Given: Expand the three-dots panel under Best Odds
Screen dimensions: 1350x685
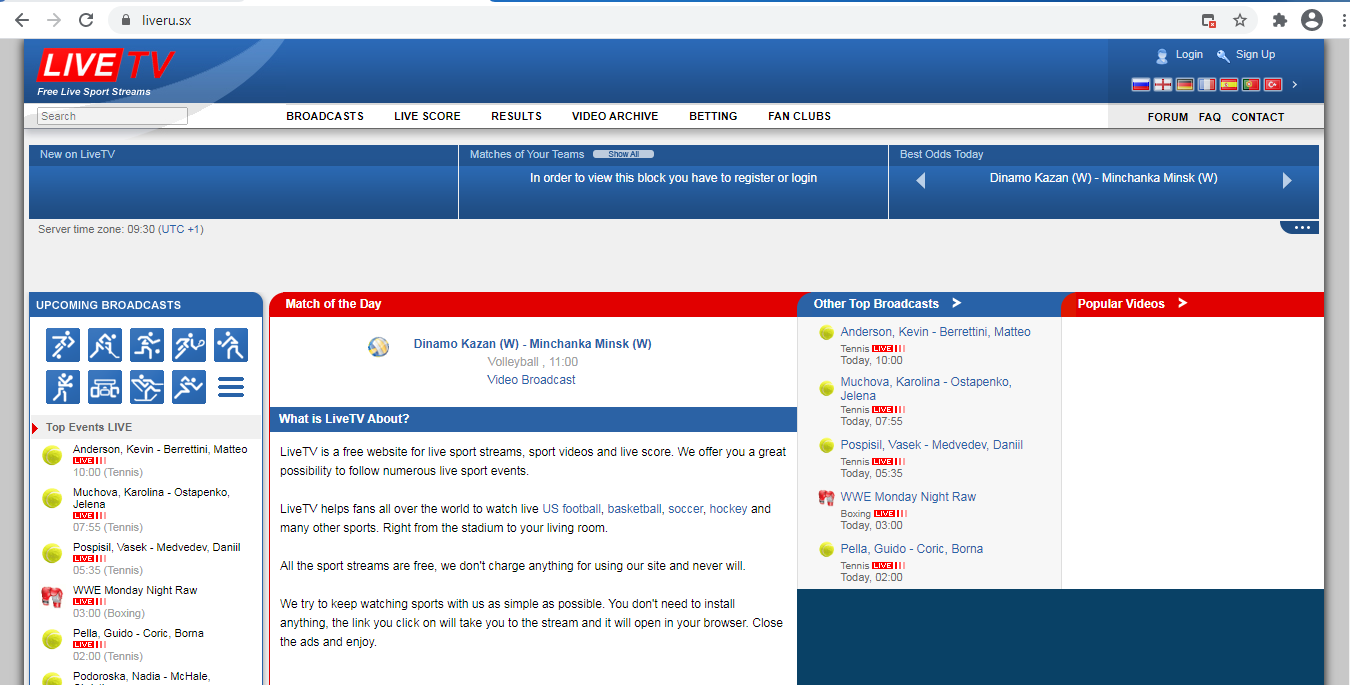Looking at the screenshot, I should (1300, 228).
